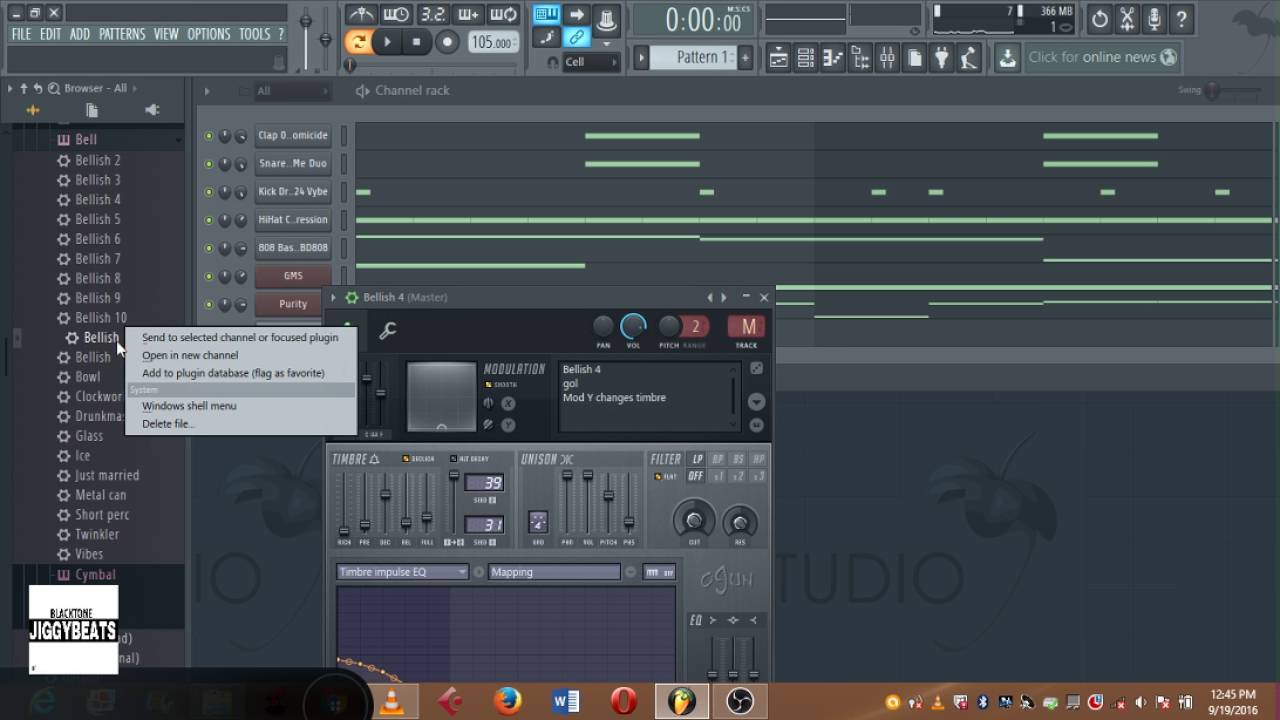The image size is (1280, 720).
Task: Arm the record button
Action: [x=448, y=42]
